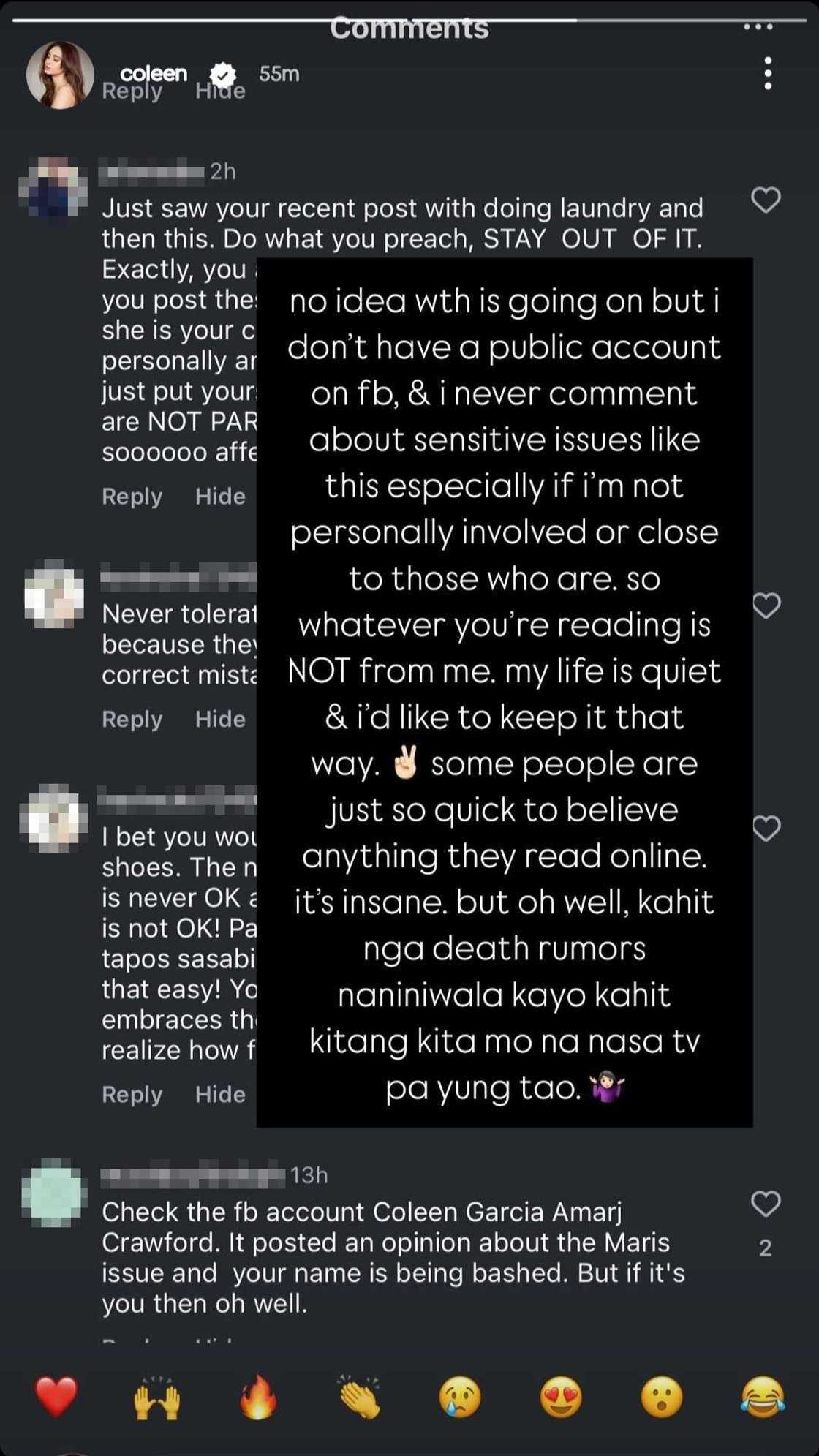Open coleen's profile picture

coord(60,75)
